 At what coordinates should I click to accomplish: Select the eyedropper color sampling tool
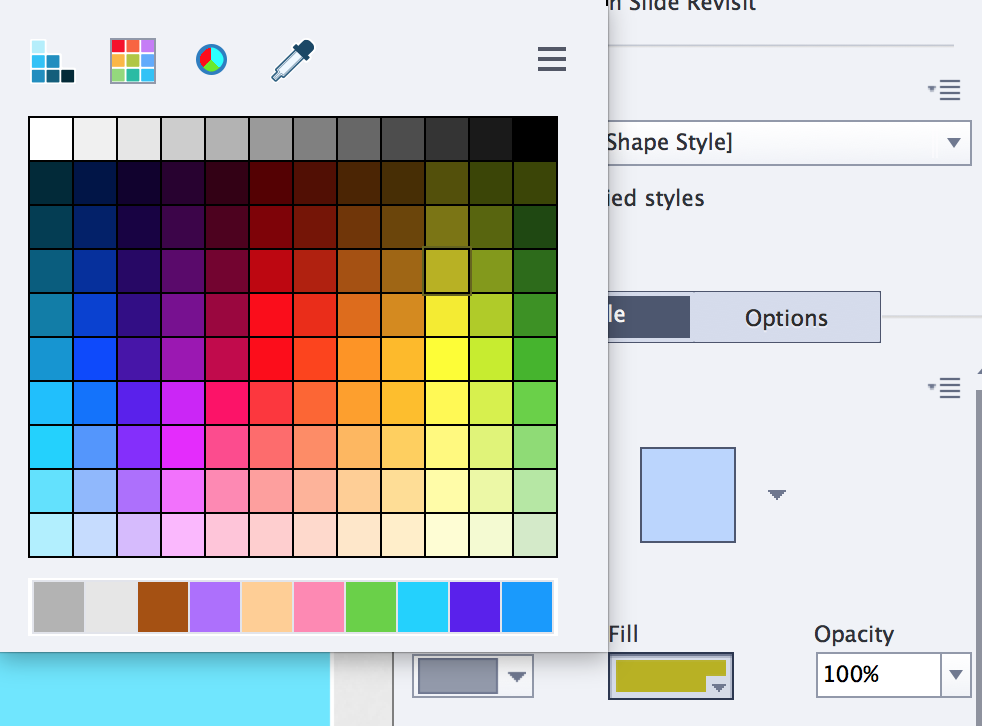click(290, 60)
